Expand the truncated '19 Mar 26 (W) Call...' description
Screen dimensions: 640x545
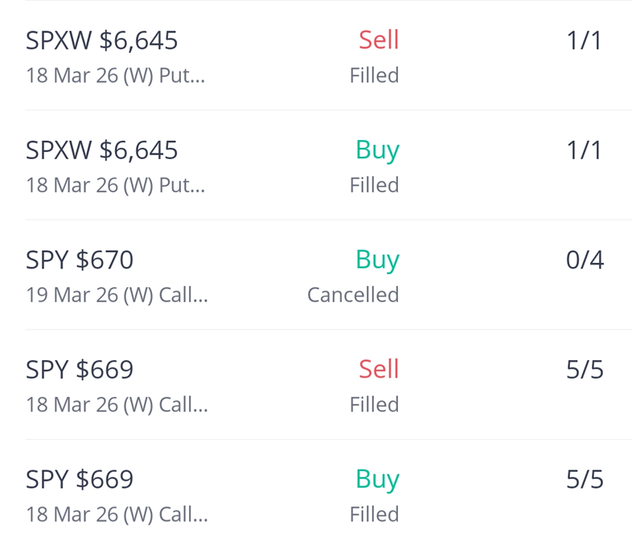[117, 295]
